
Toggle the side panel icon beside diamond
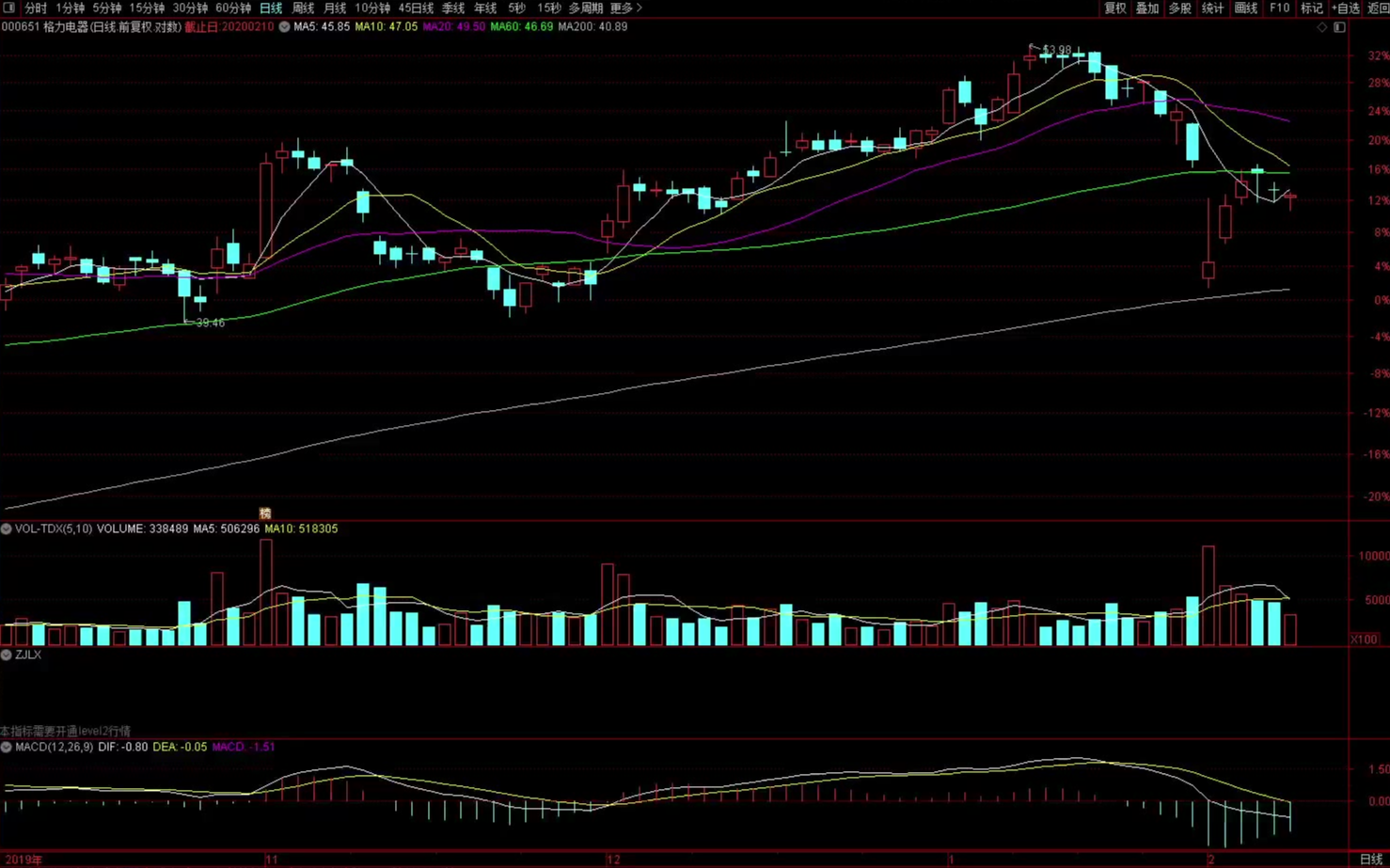point(1339,27)
